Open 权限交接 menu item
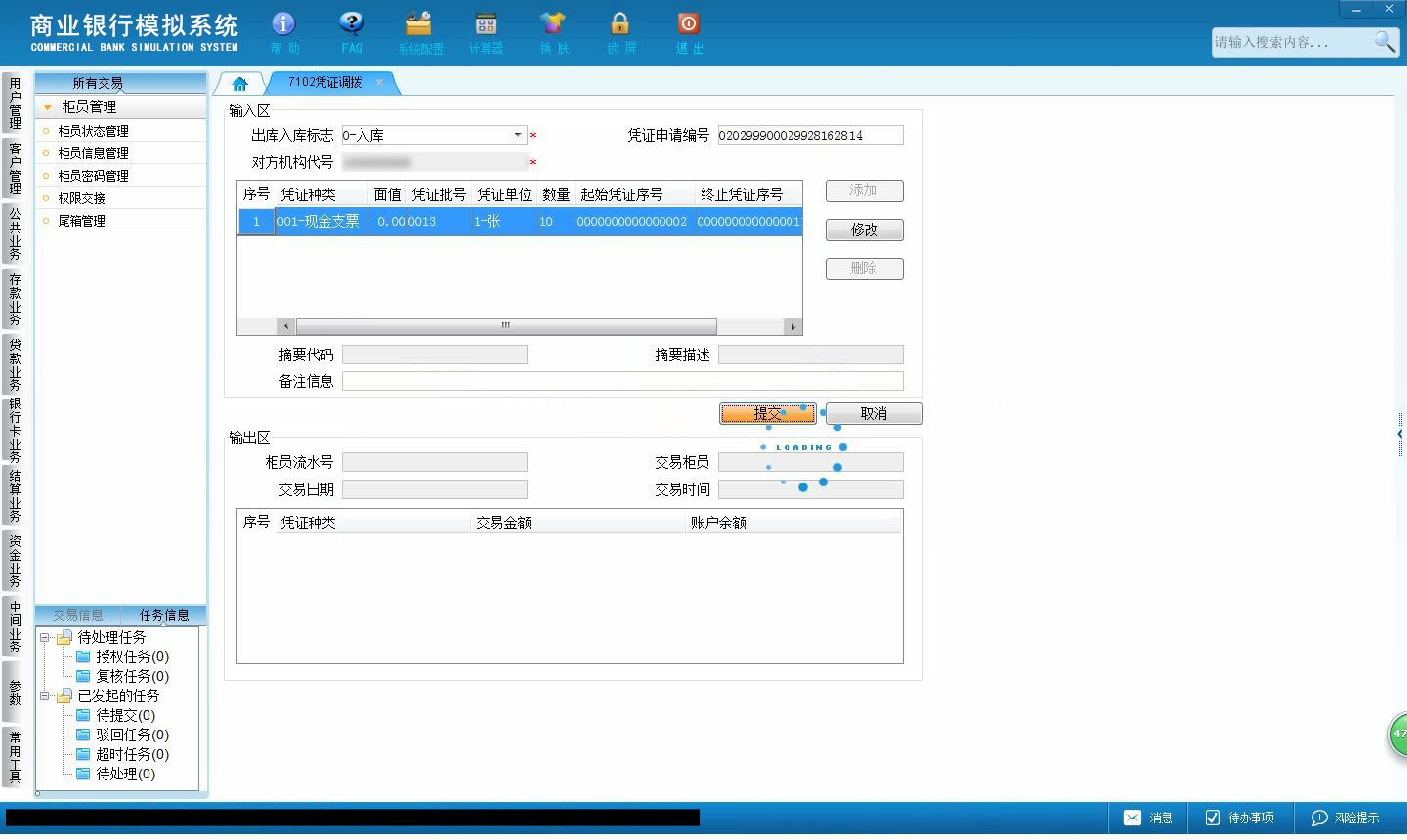 (x=81, y=198)
